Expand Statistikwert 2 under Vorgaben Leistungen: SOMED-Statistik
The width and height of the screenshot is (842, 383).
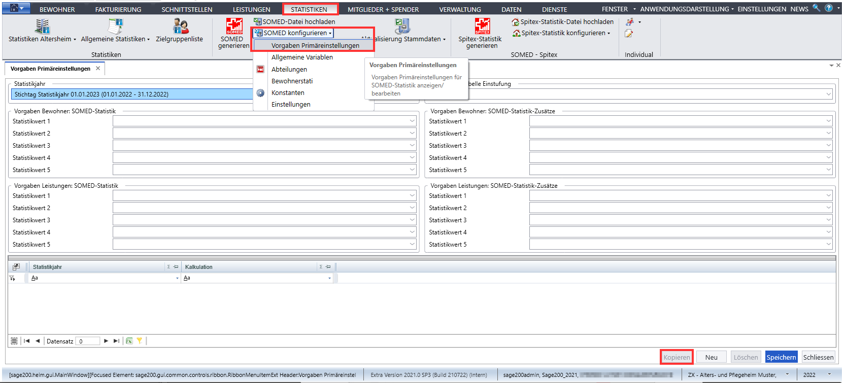pos(412,207)
